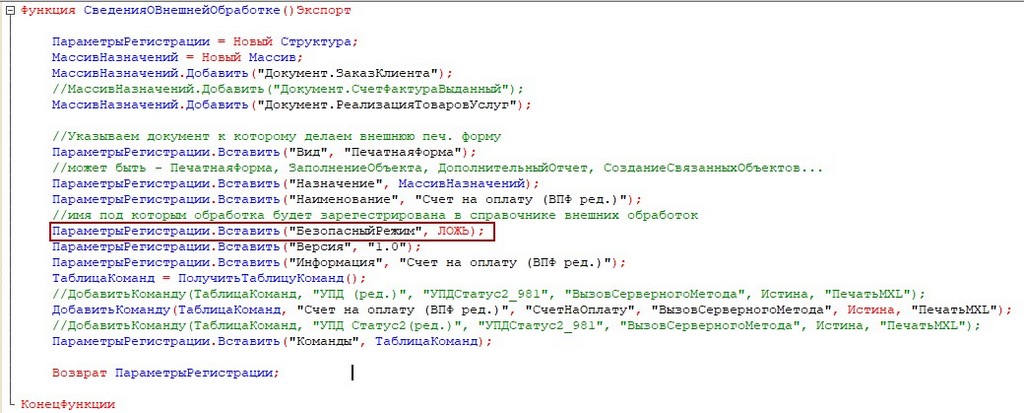
Task: Click the КонецФункции keyword
Action: (68, 405)
